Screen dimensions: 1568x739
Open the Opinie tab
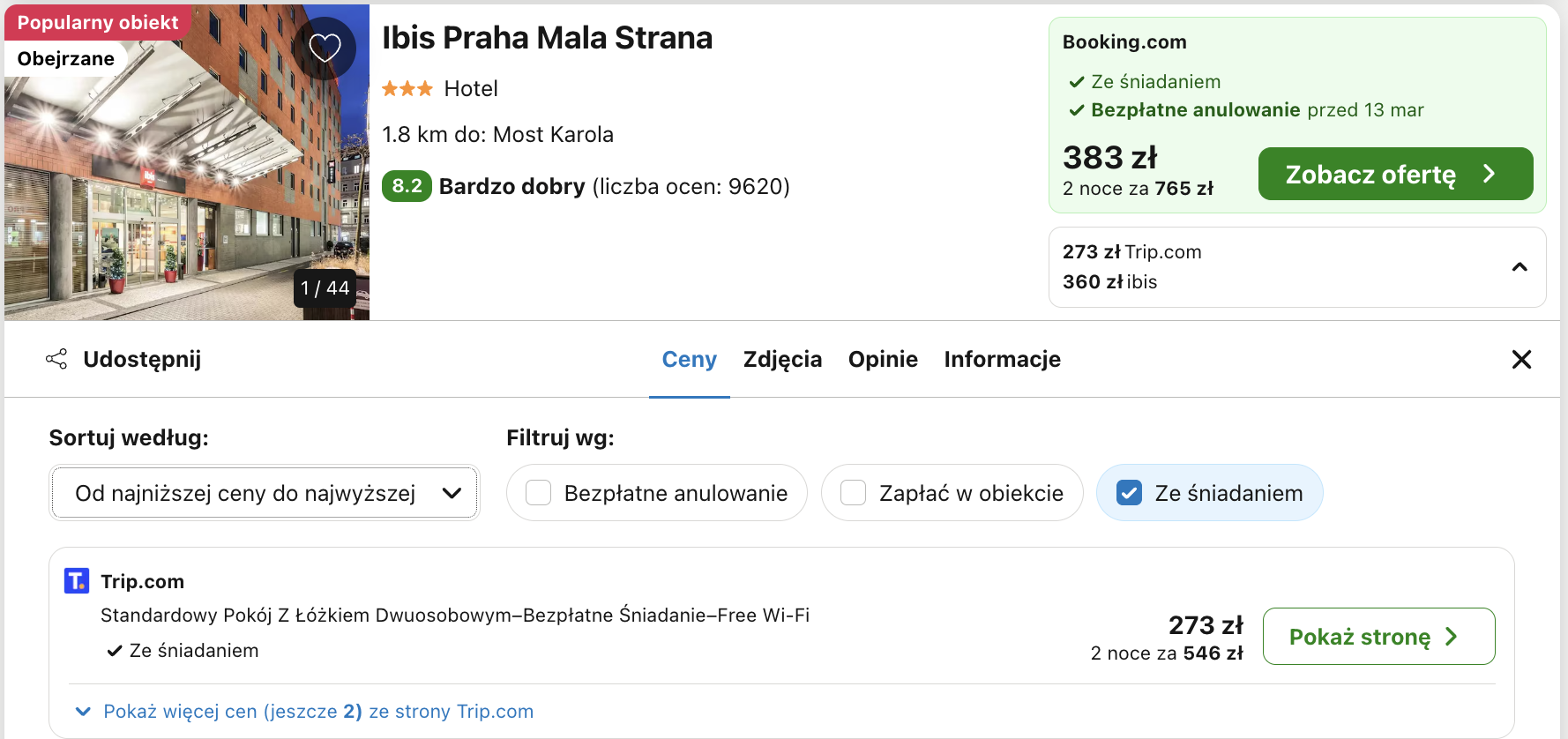[883, 359]
